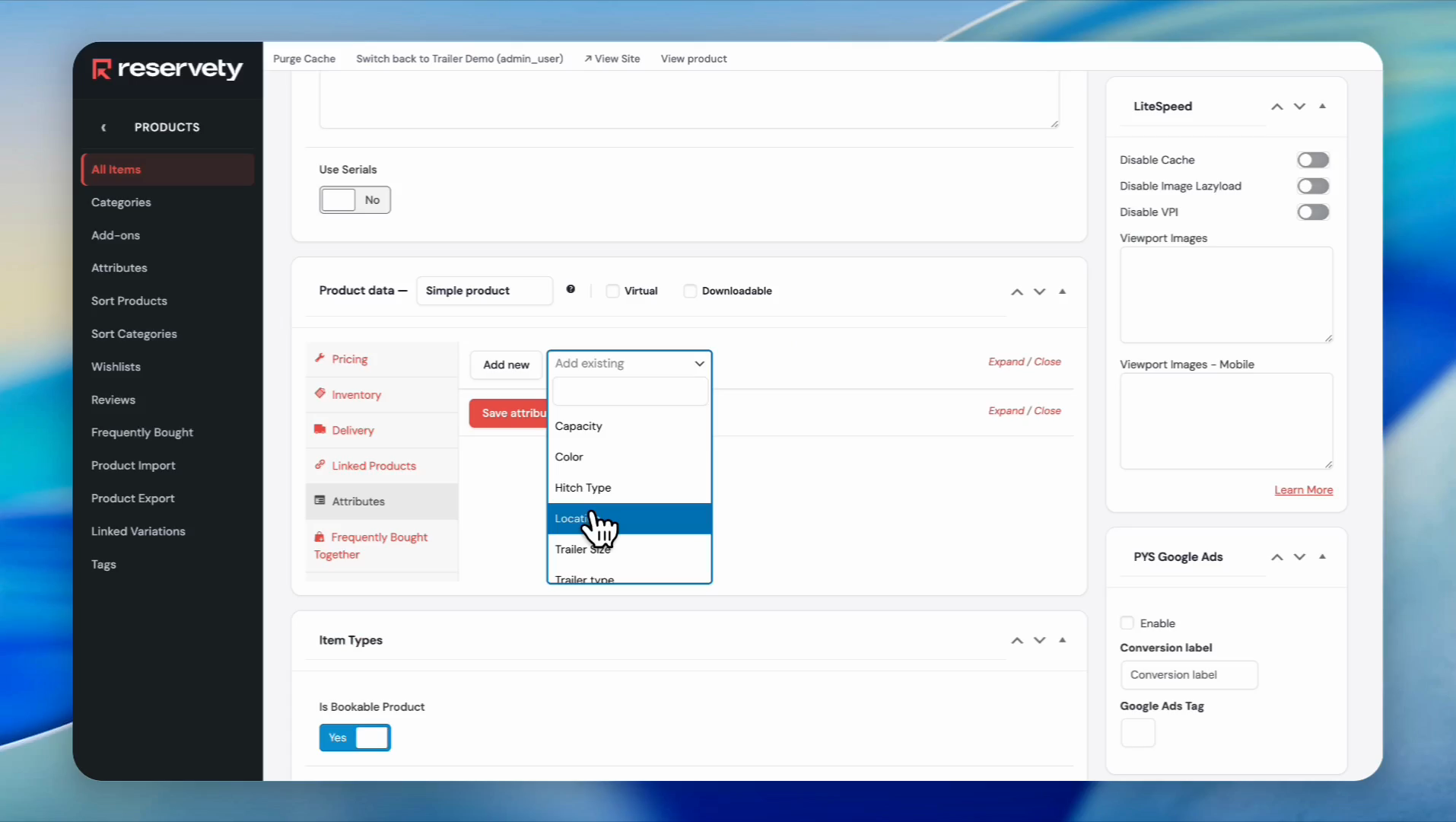Toggle Use Serials switch
The height and width of the screenshot is (822, 1456).
pyautogui.click(x=354, y=200)
